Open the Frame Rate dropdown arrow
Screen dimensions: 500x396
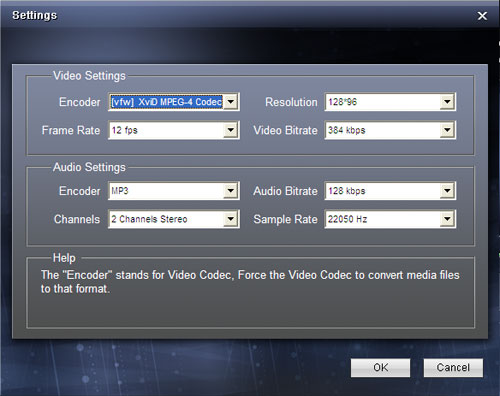(230, 130)
